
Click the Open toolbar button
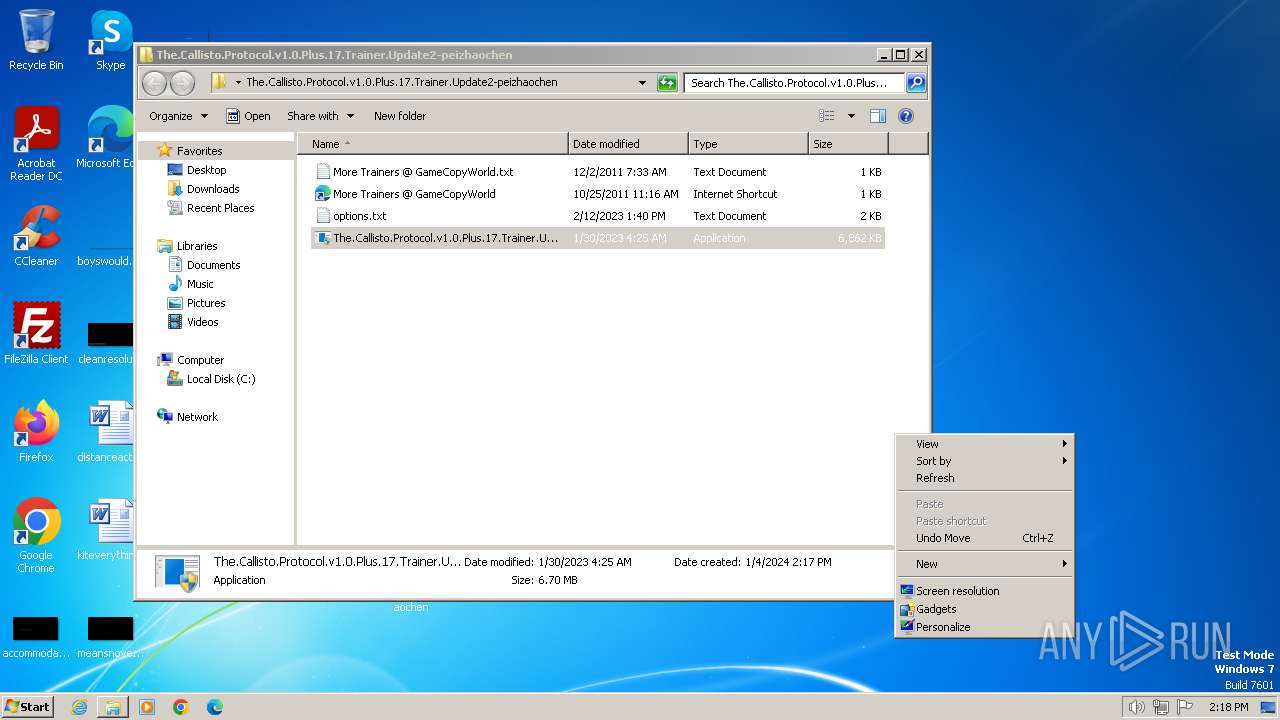(x=248, y=116)
